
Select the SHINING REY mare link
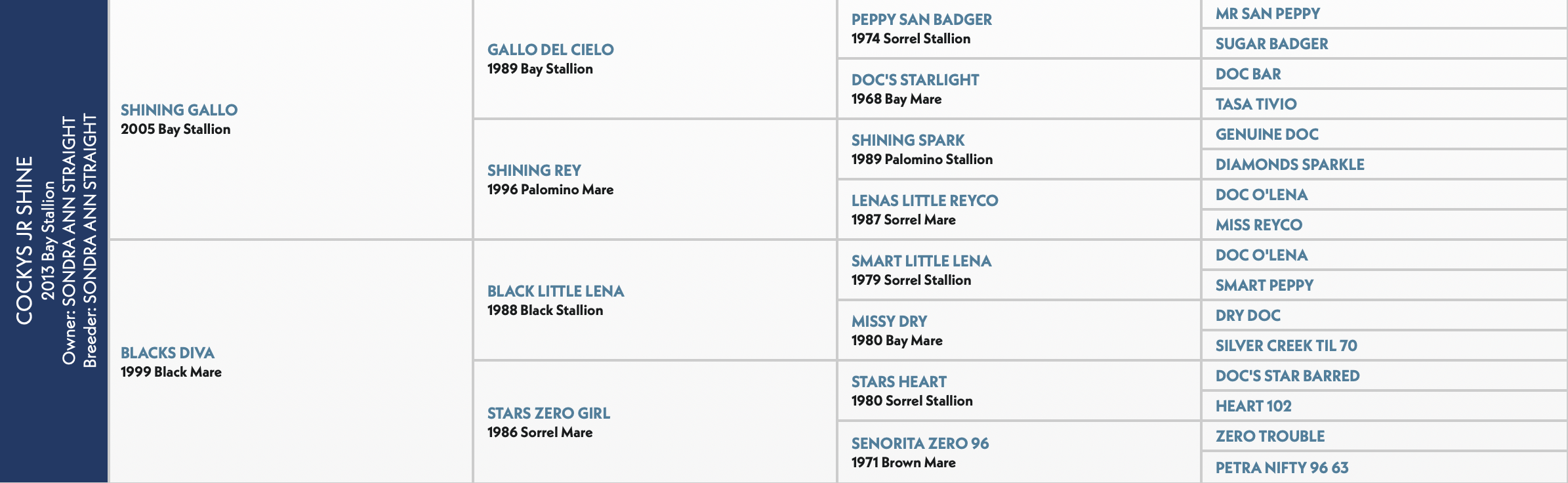pos(534,171)
